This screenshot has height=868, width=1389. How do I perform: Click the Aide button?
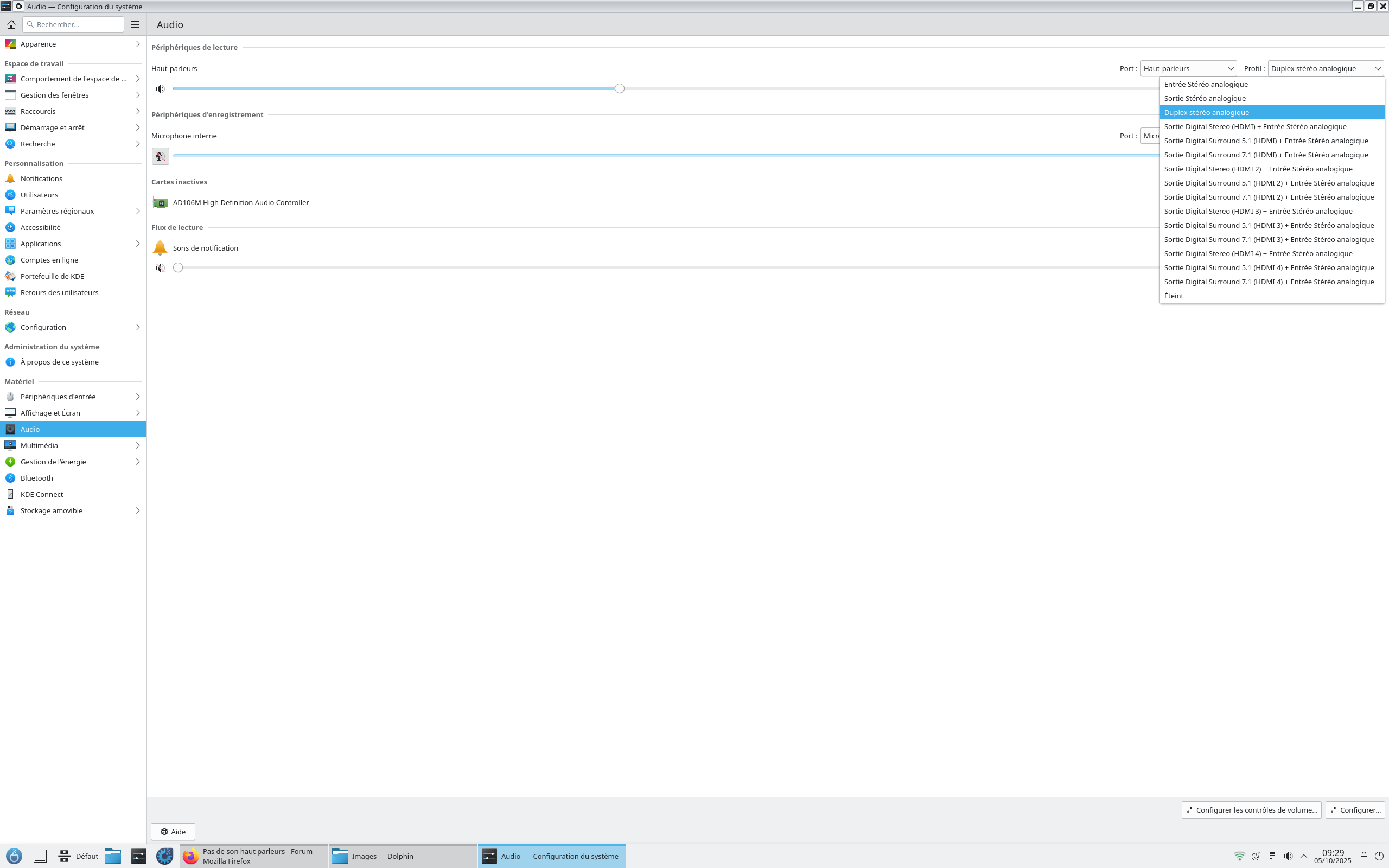click(173, 831)
